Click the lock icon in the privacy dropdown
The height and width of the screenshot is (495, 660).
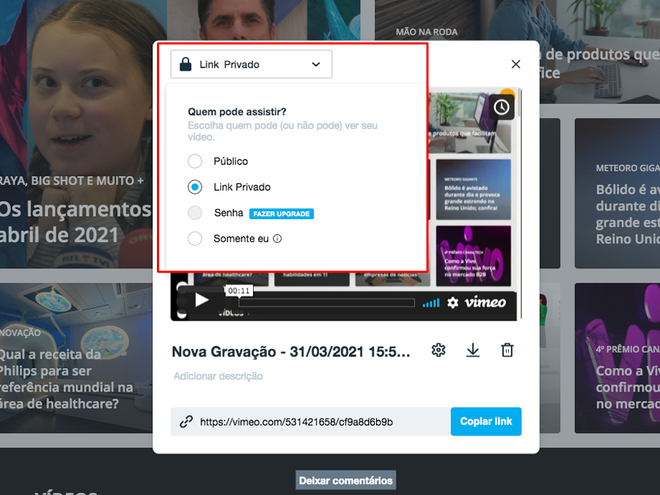[186, 64]
